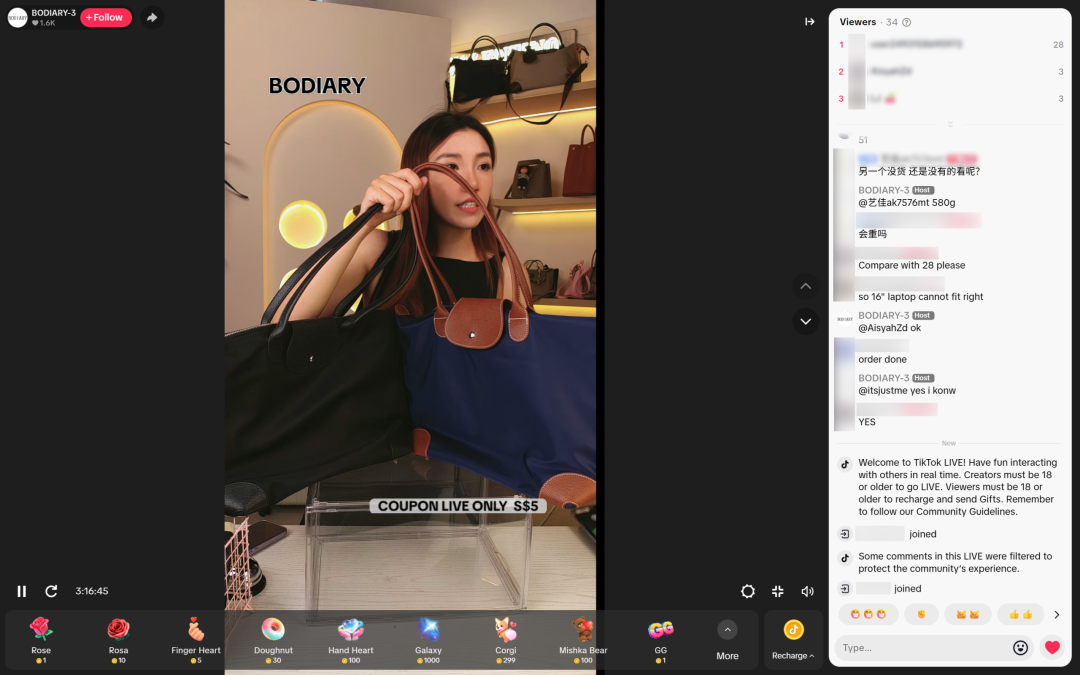
Task: Mute the stream volume
Action: pyautogui.click(x=807, y=591)
